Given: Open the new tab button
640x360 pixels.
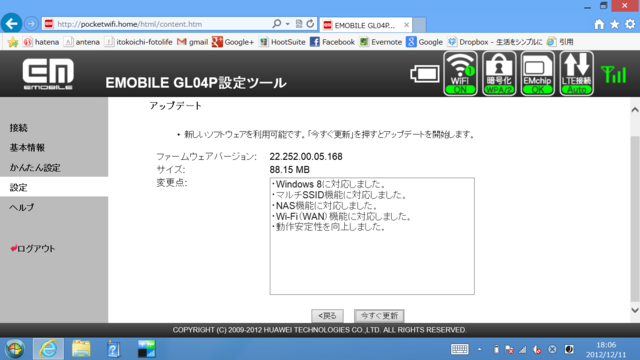Looking at the screenshot, I should tap(420, 25).
